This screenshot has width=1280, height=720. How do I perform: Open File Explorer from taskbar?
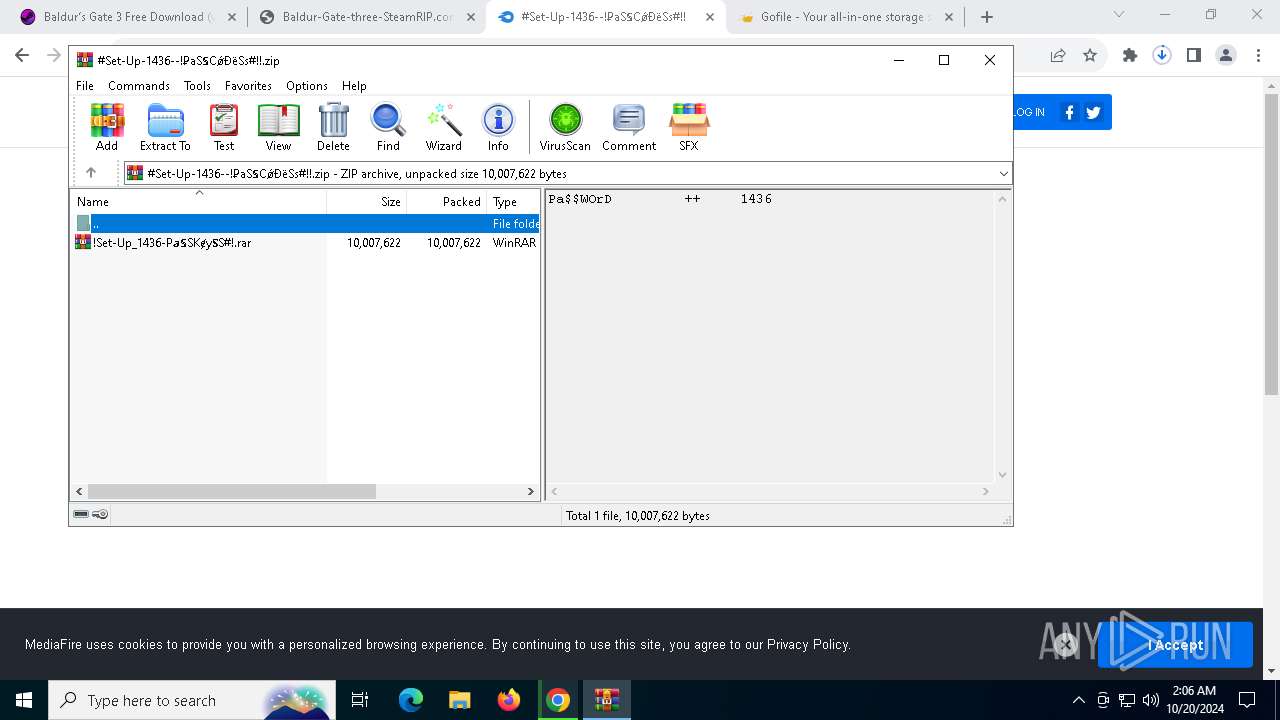click(x=460, y=700)
